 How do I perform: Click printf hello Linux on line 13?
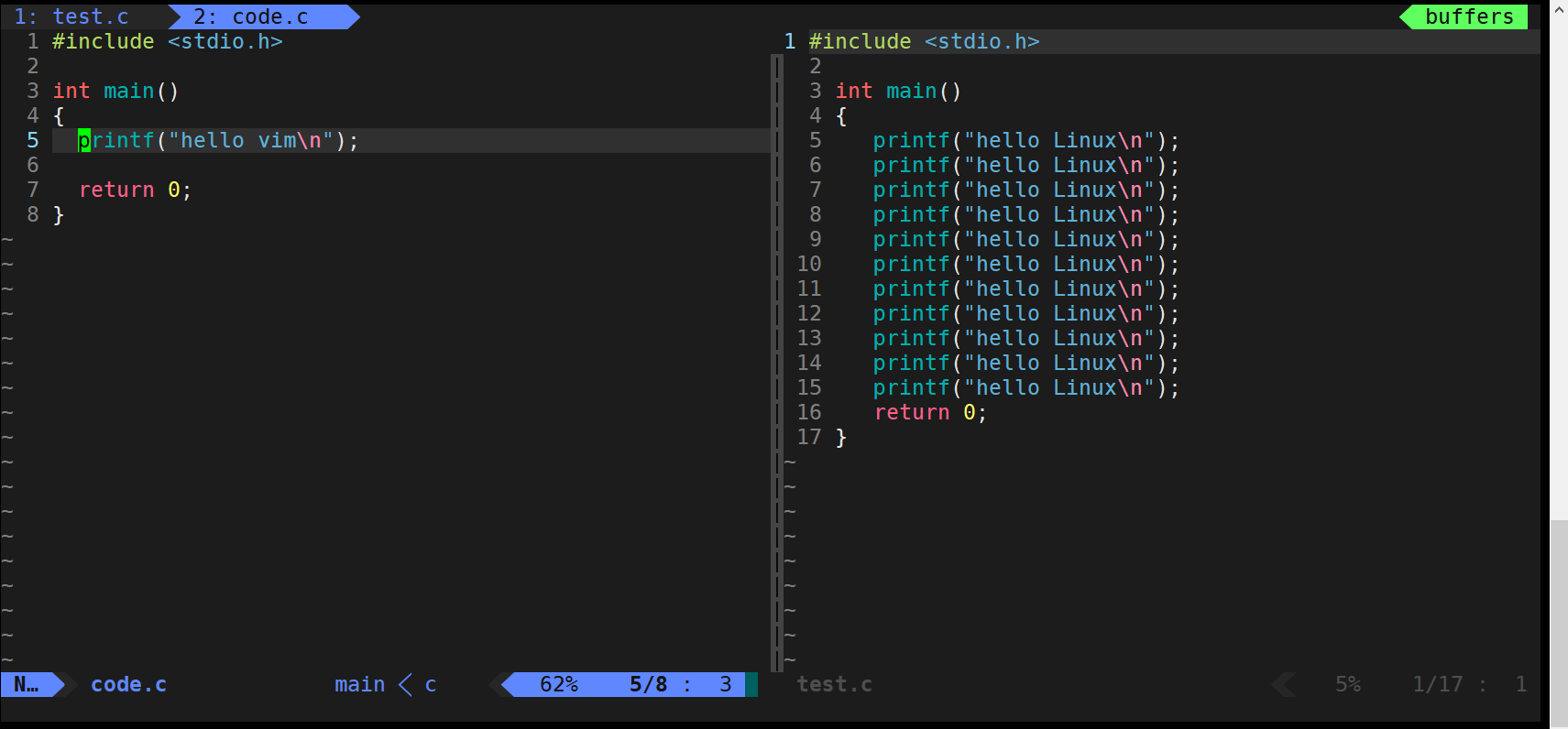point(1026,338)
